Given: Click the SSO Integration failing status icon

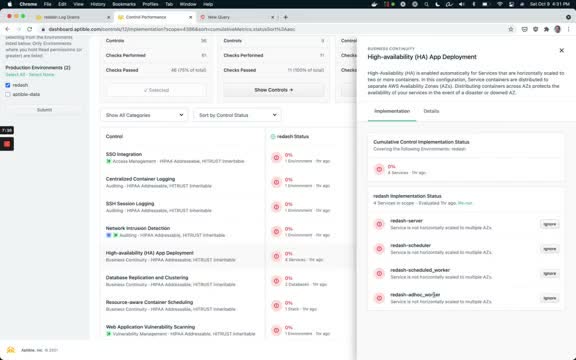Looking at the screenshot, I should (x=276, y=158).
